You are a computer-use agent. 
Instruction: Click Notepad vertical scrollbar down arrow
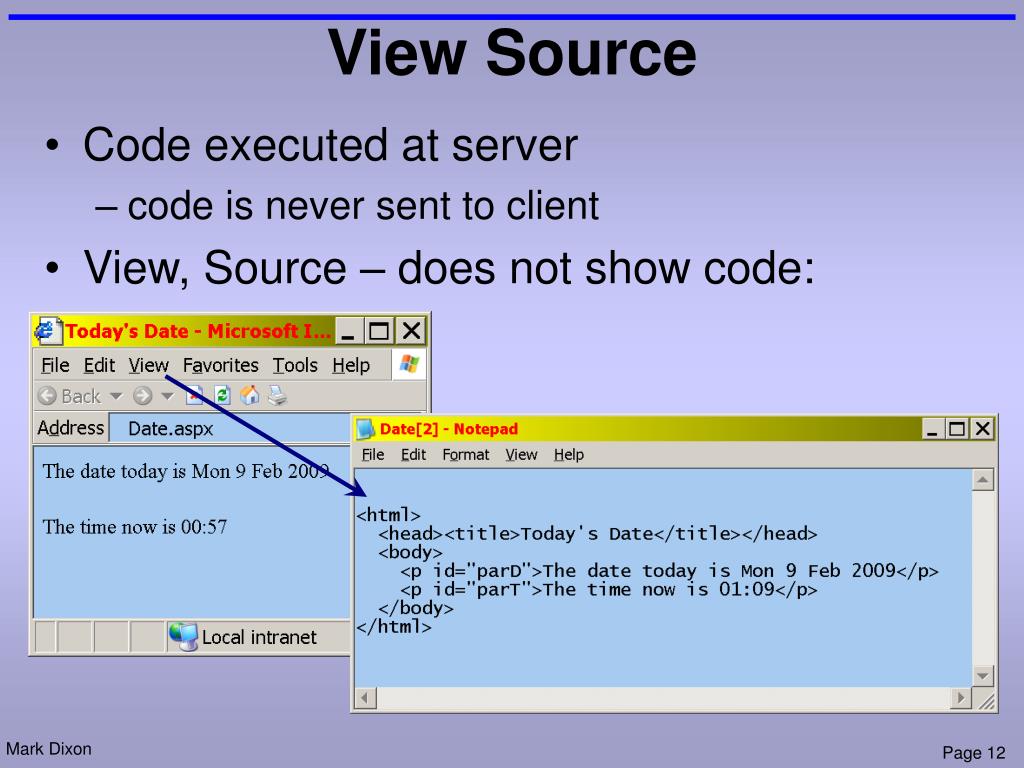point(983,675)
